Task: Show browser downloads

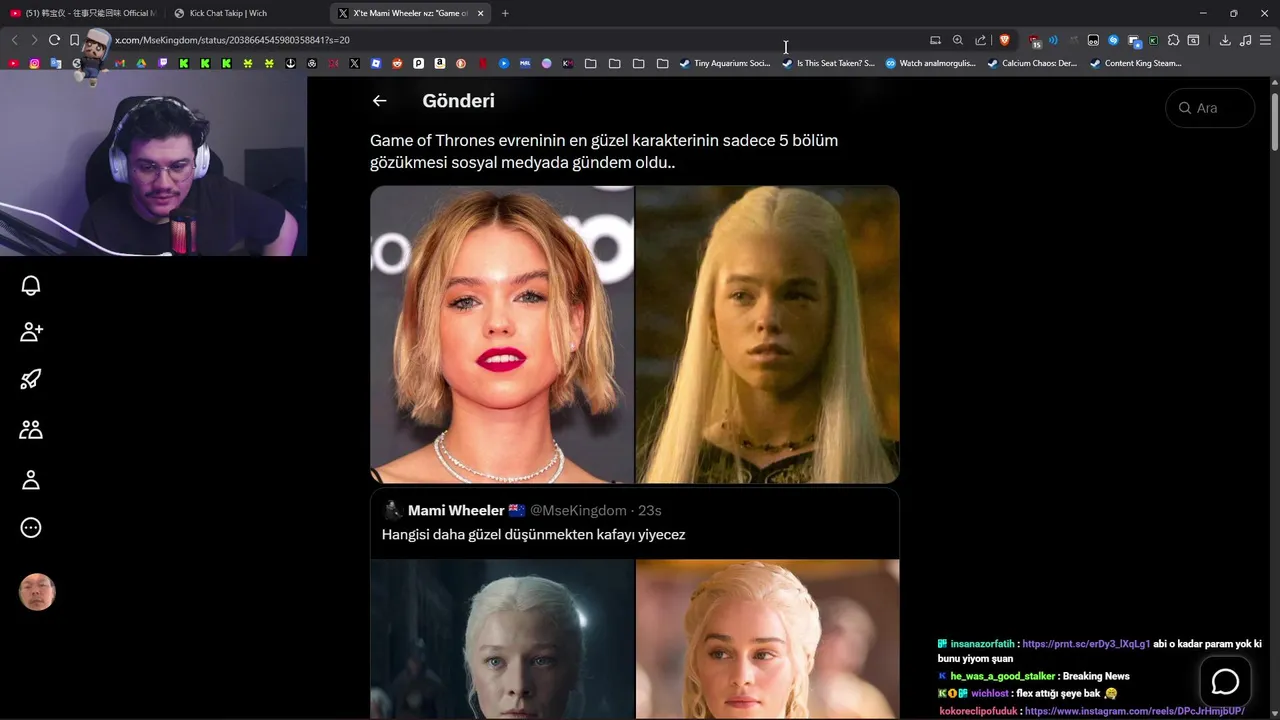Action: 1225,40
